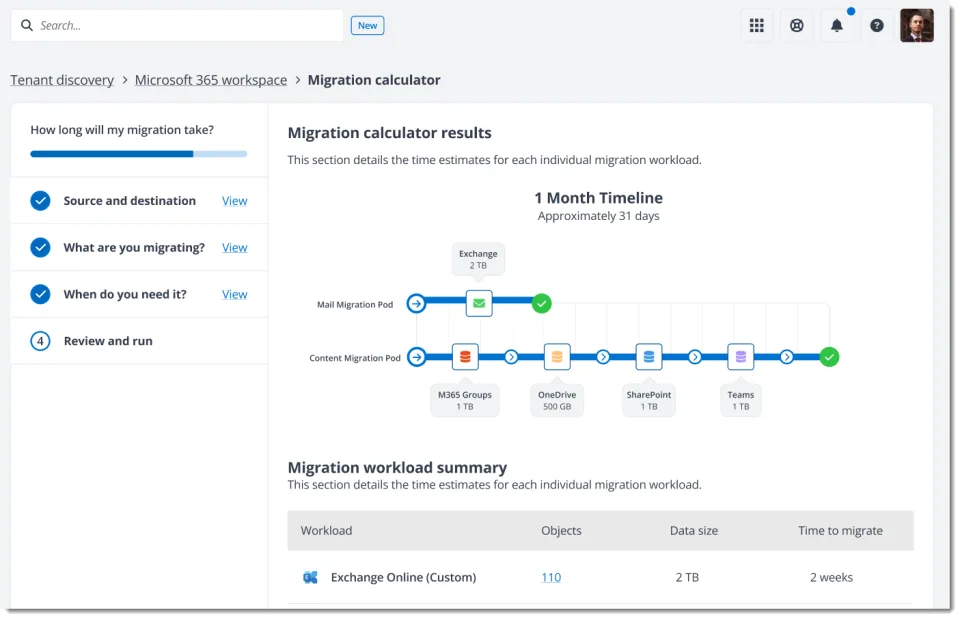Viewport: 960px width, 619px height.
Task: Click the completed checkmark beside Source and destination
Action: (40, 200)
